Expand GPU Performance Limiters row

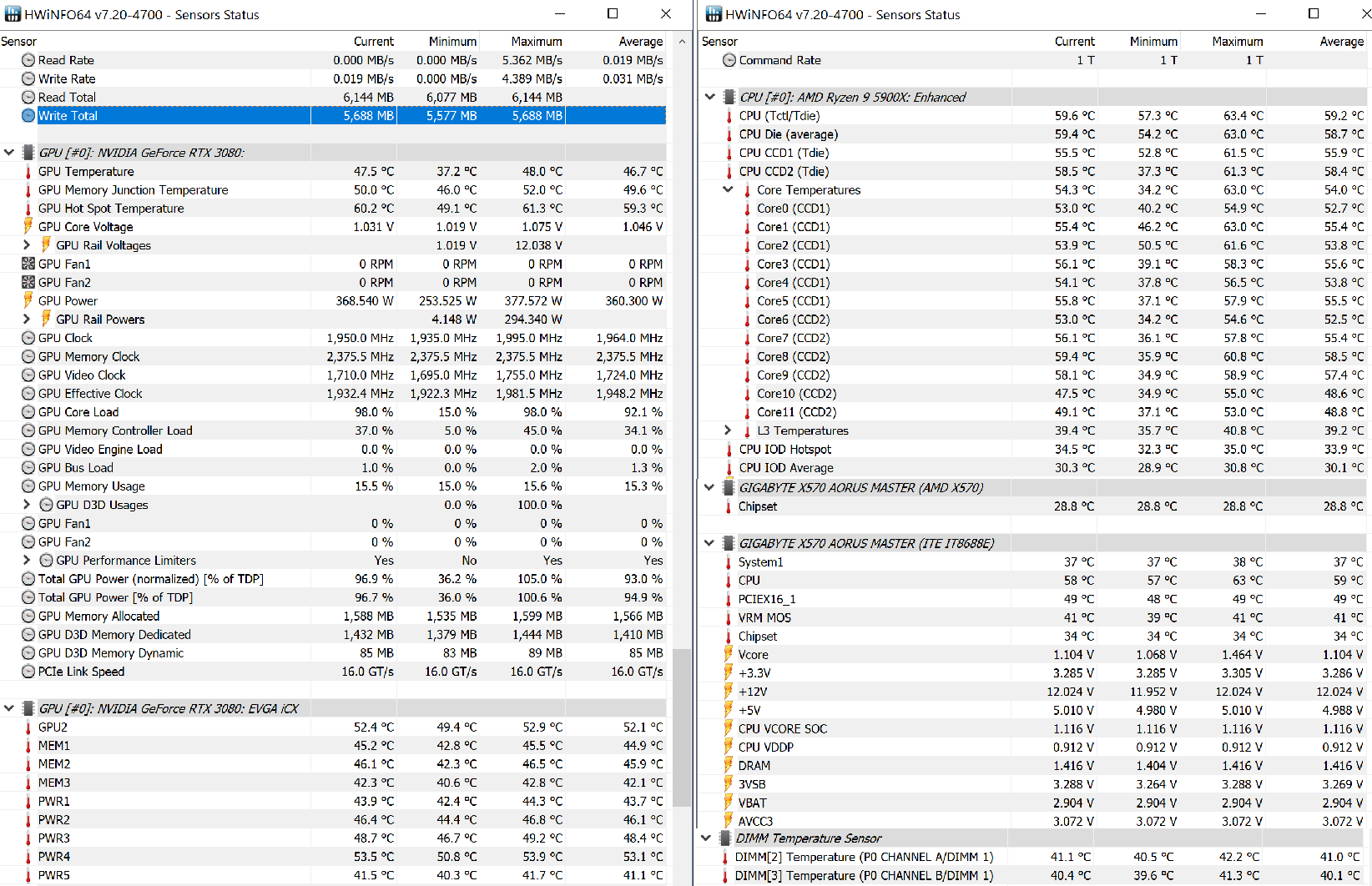click(27, 560)
